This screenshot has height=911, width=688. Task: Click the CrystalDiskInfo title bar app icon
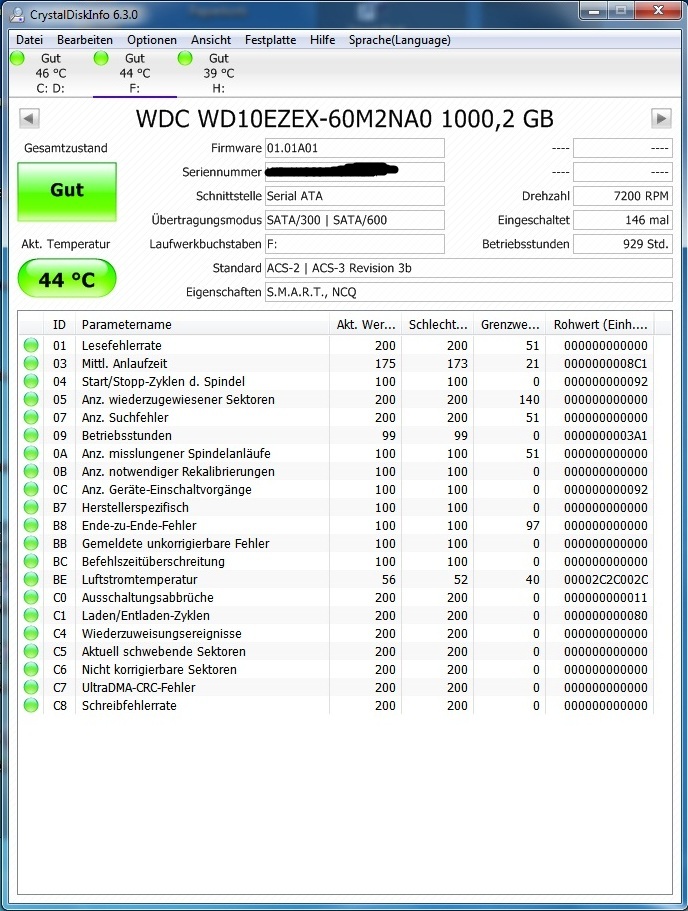18,15
